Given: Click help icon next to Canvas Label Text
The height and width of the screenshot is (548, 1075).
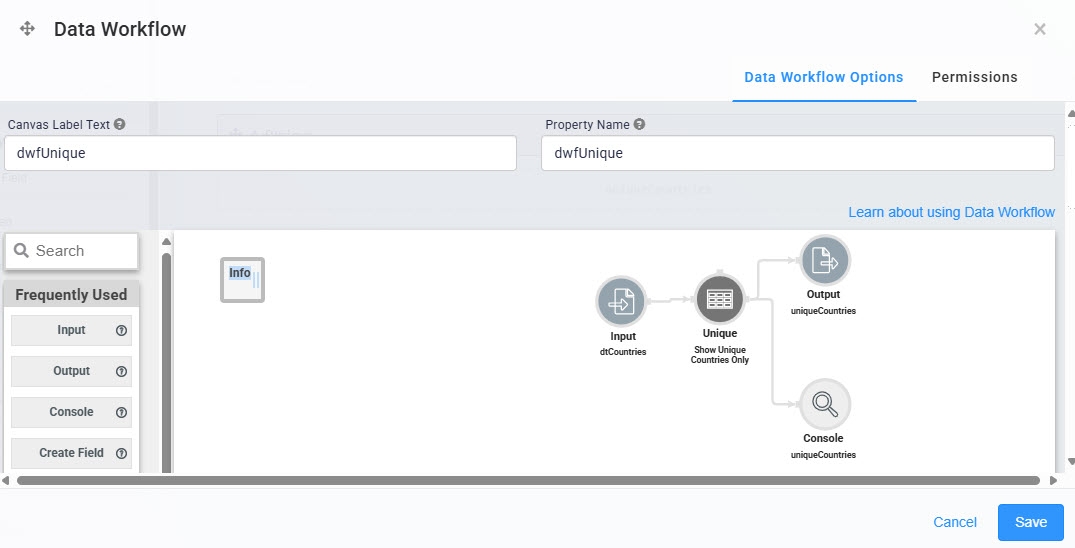Looking at the screenshot, I should (x=119, y=124).
